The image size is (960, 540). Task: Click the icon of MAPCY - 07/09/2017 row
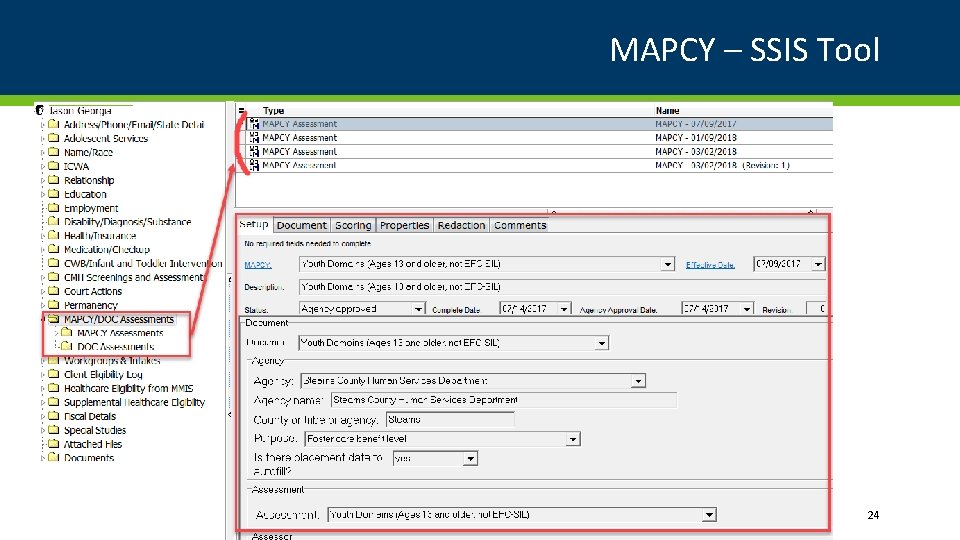(x=254, y=124)
